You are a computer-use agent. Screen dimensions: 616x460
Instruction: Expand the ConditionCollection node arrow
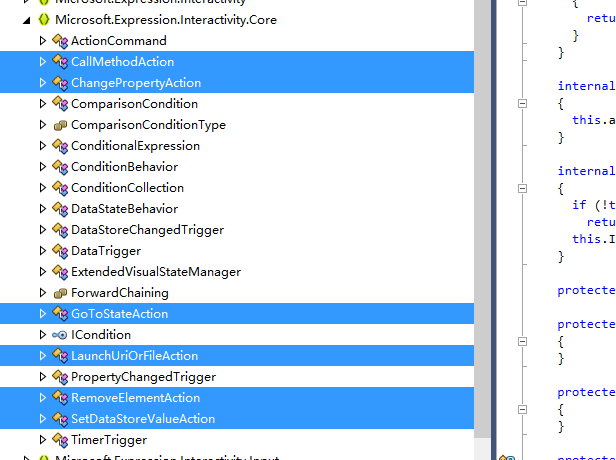[43, 188]
